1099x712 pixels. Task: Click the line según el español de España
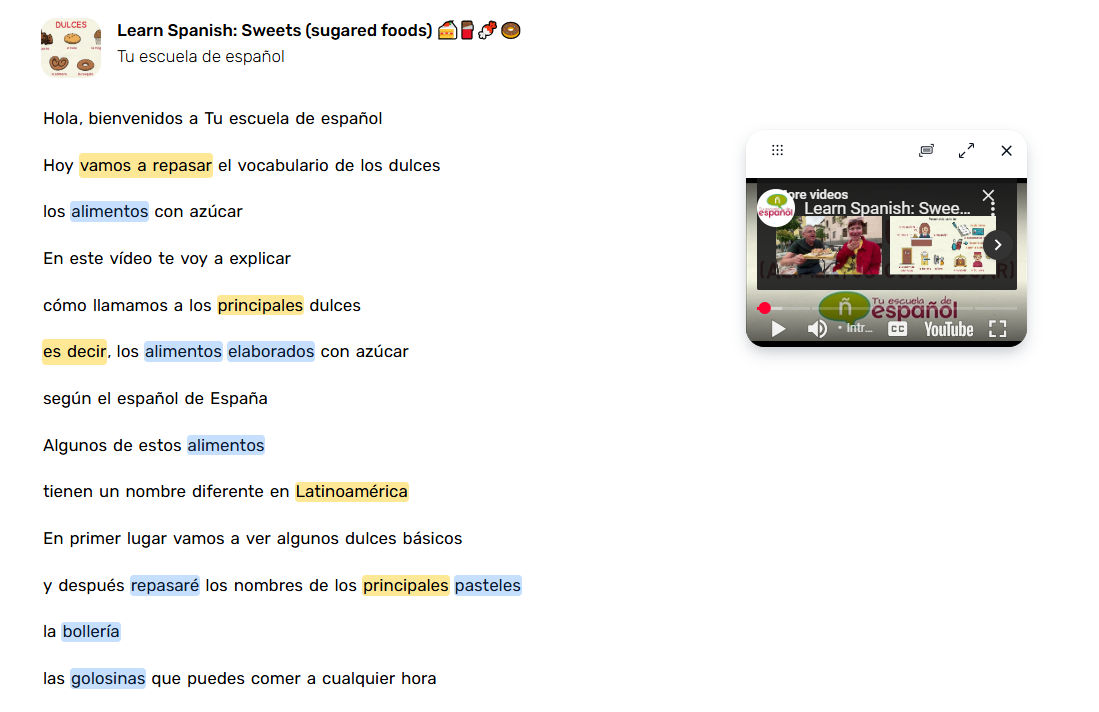[x=155, y=399]
